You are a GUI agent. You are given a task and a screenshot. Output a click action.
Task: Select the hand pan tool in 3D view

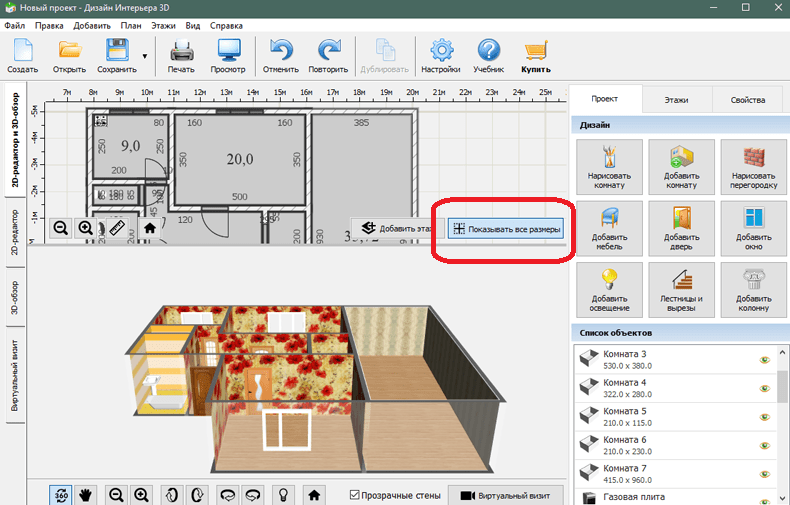[x=86, y=495]
